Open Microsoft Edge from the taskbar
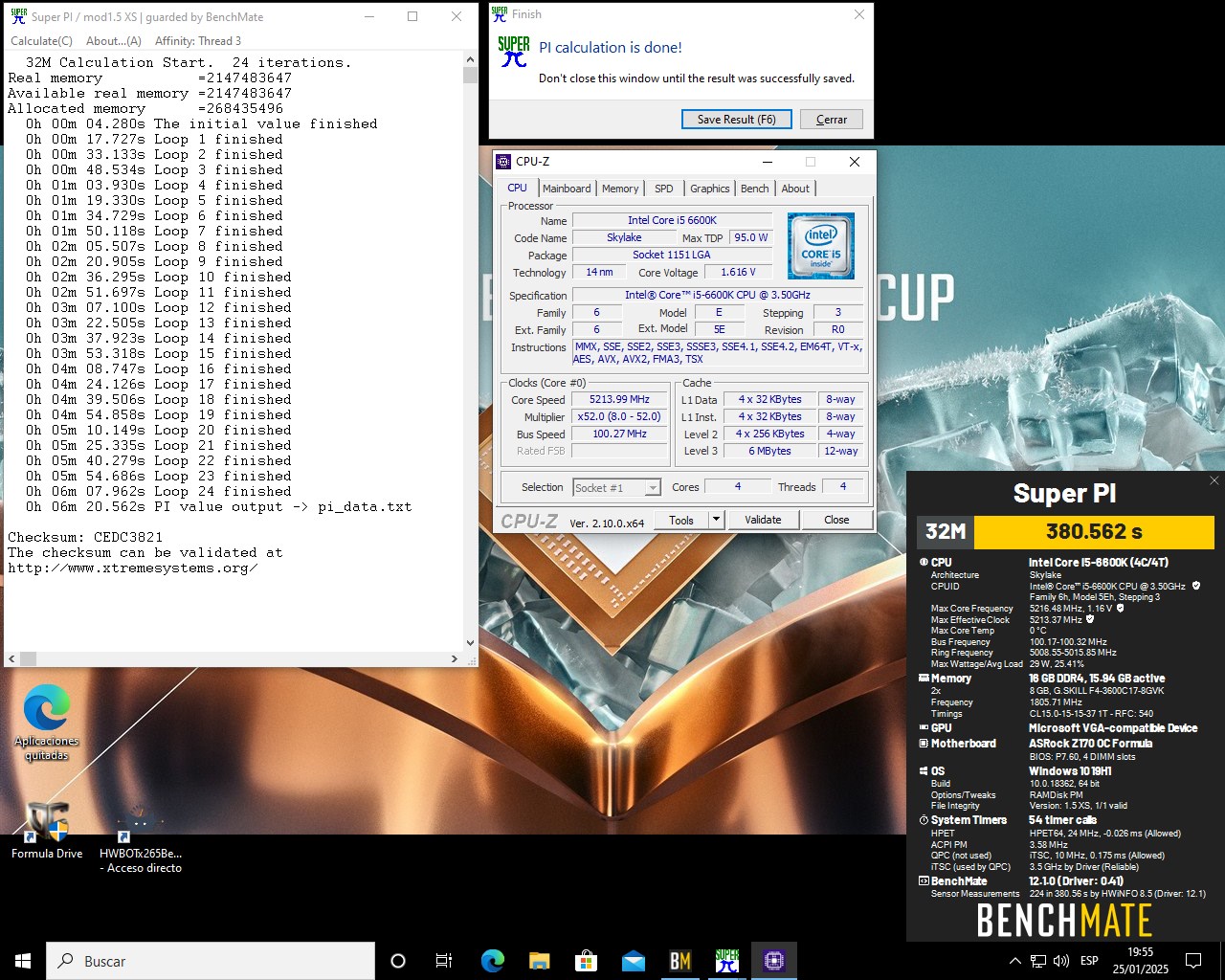This screenshot has width=1225, height=980. 492,961
